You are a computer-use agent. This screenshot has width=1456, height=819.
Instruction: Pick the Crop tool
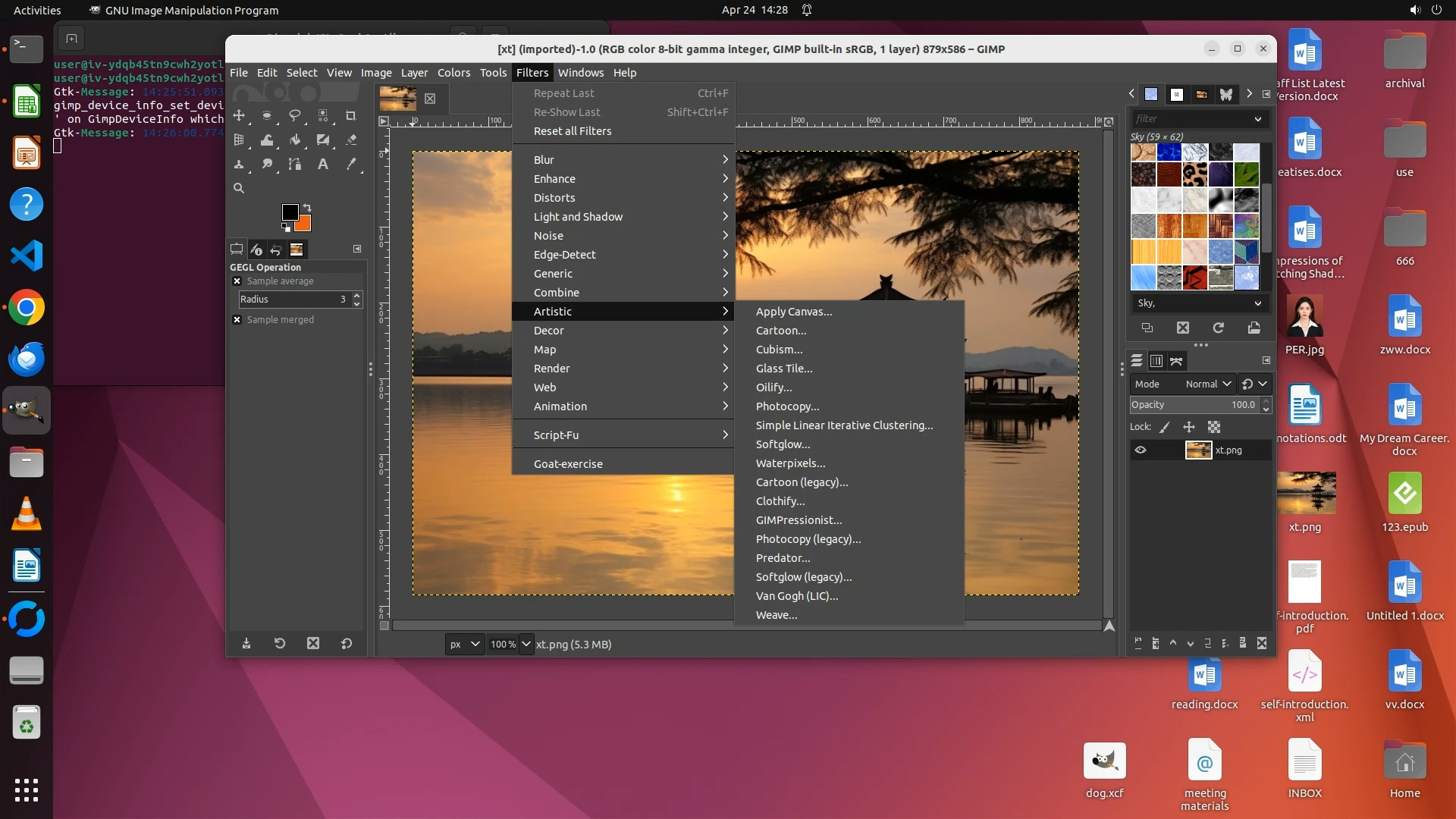coord(350,115)
